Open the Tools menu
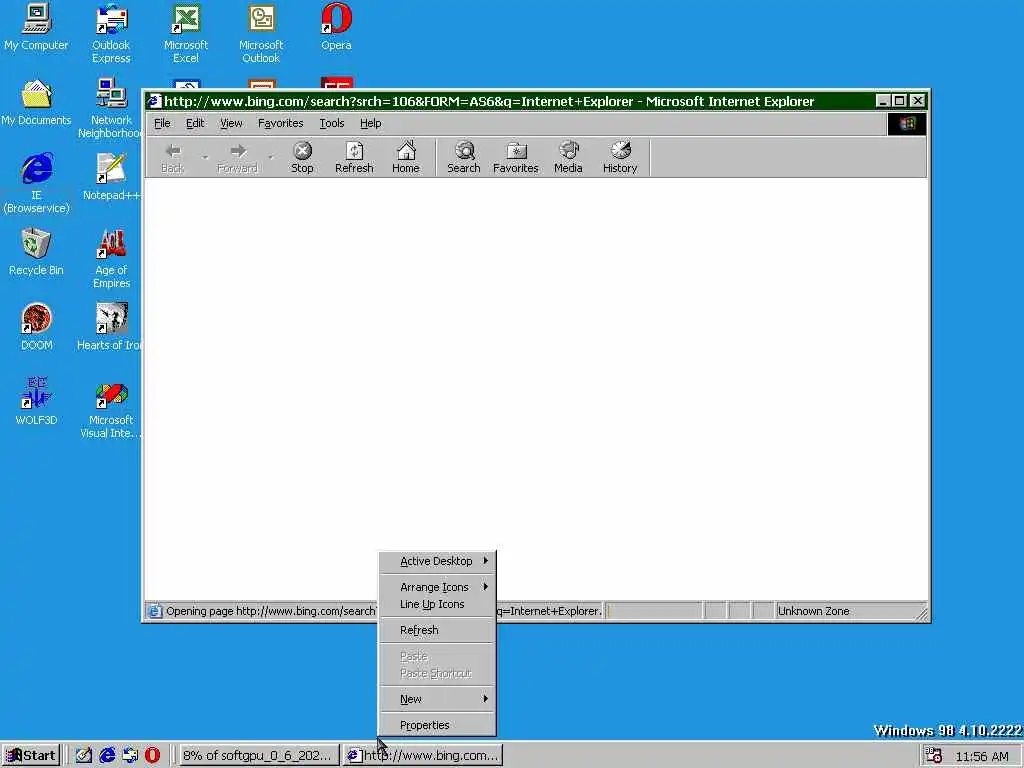 [x=331, y=123]
